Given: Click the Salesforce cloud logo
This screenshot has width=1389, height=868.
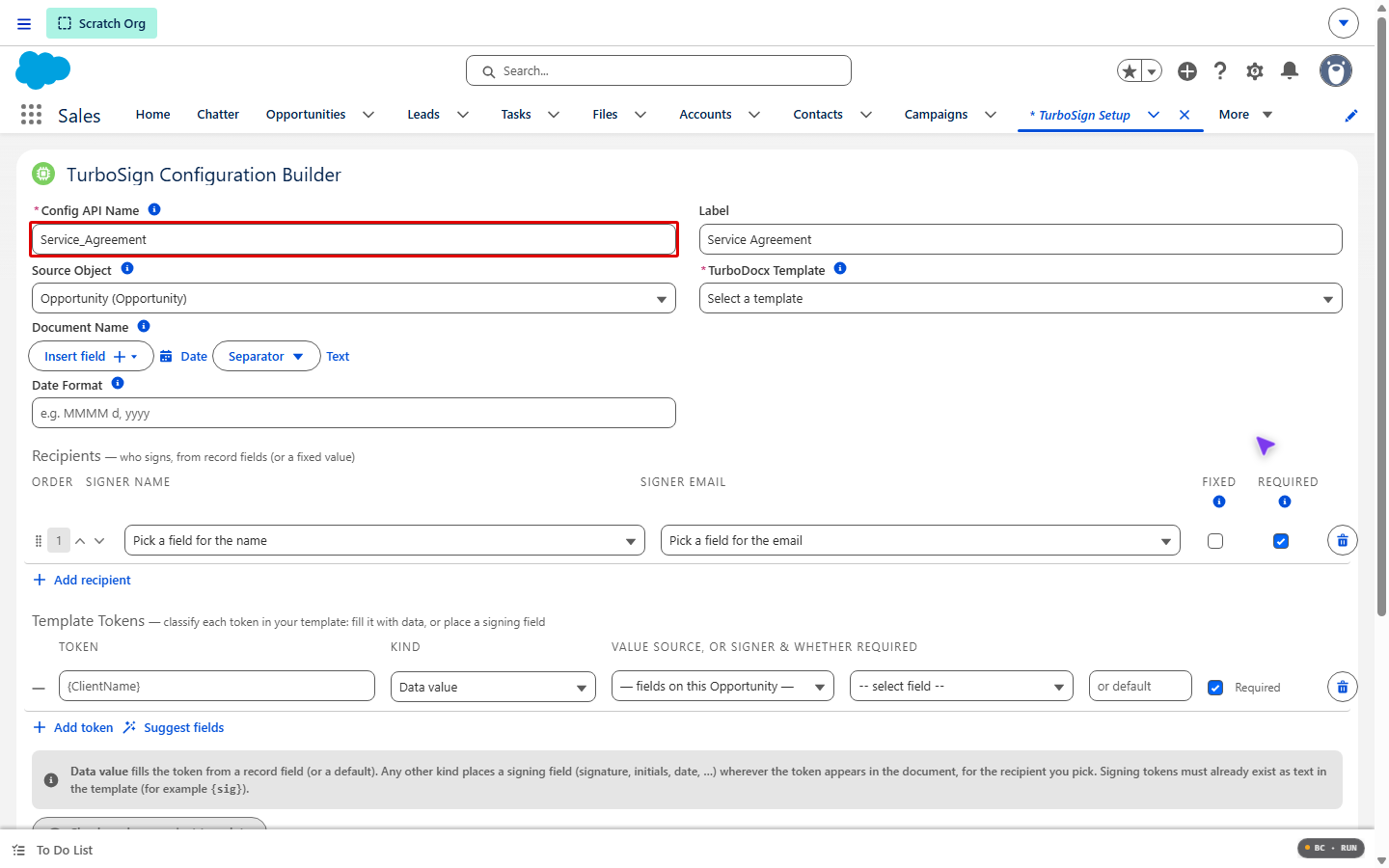Looking at the screenshot, I should coord(43,70).
